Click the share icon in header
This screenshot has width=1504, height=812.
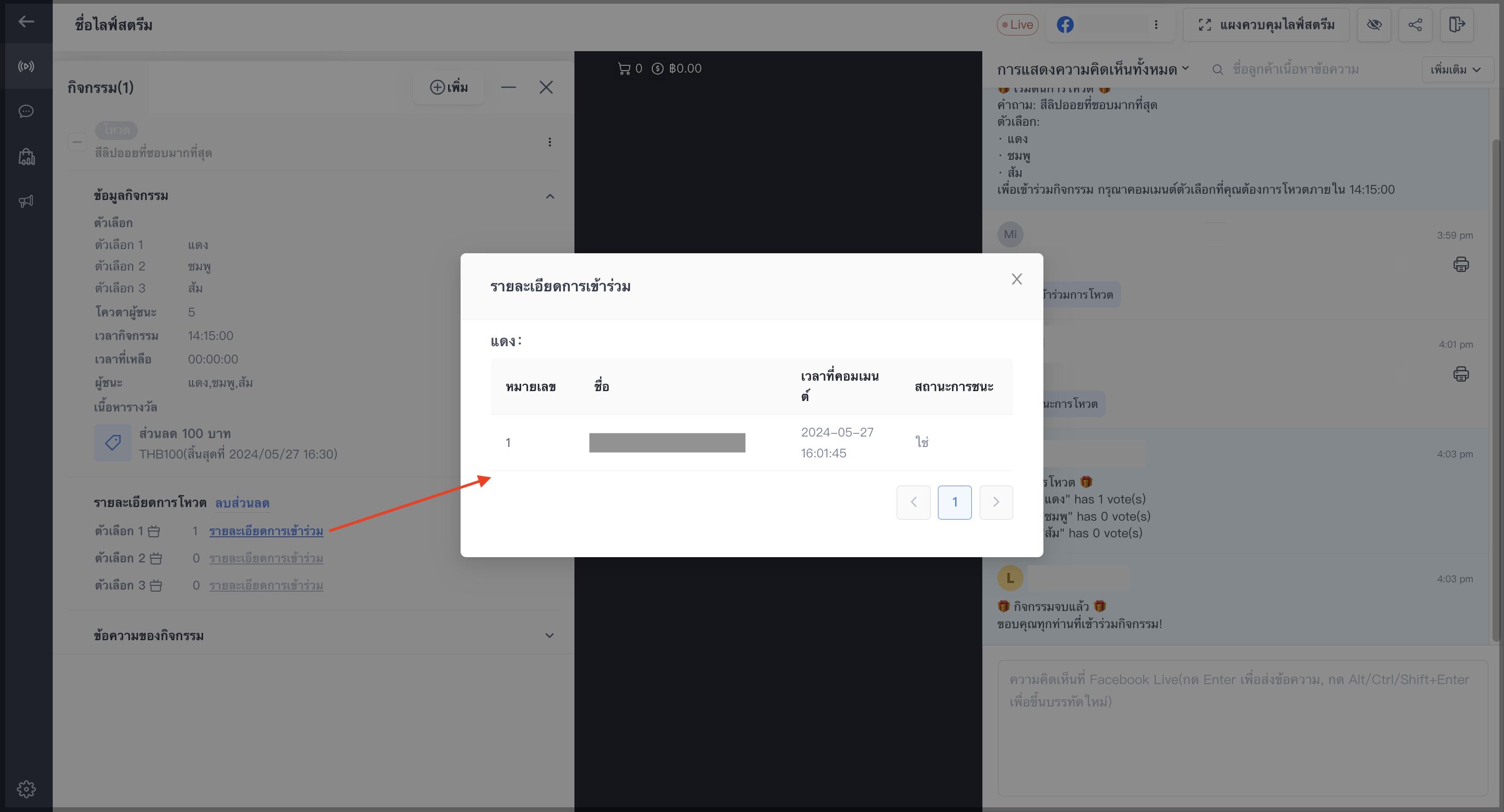tap(1415, 25)
